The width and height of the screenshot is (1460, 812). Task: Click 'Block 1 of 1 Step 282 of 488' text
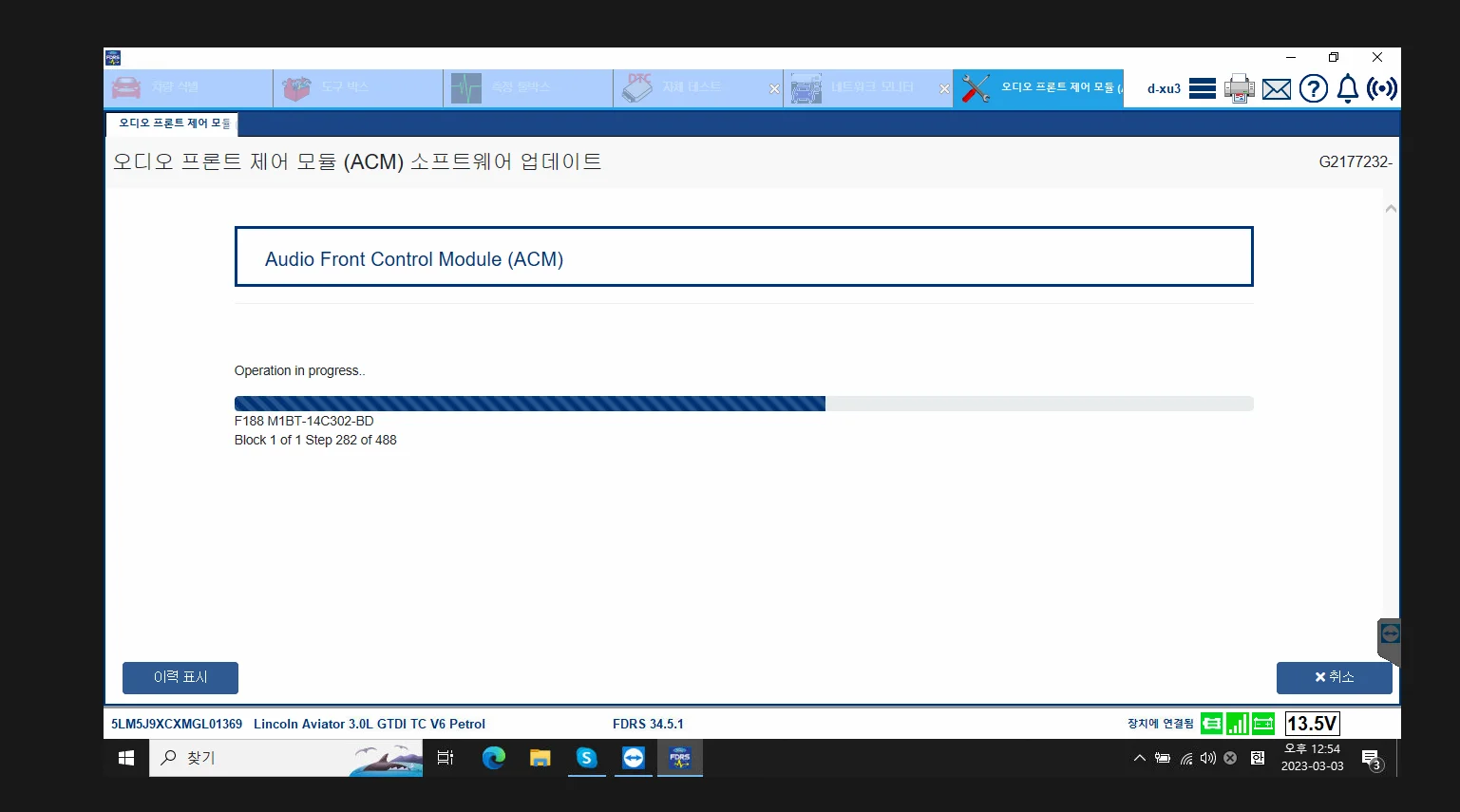tap(315, 440)
